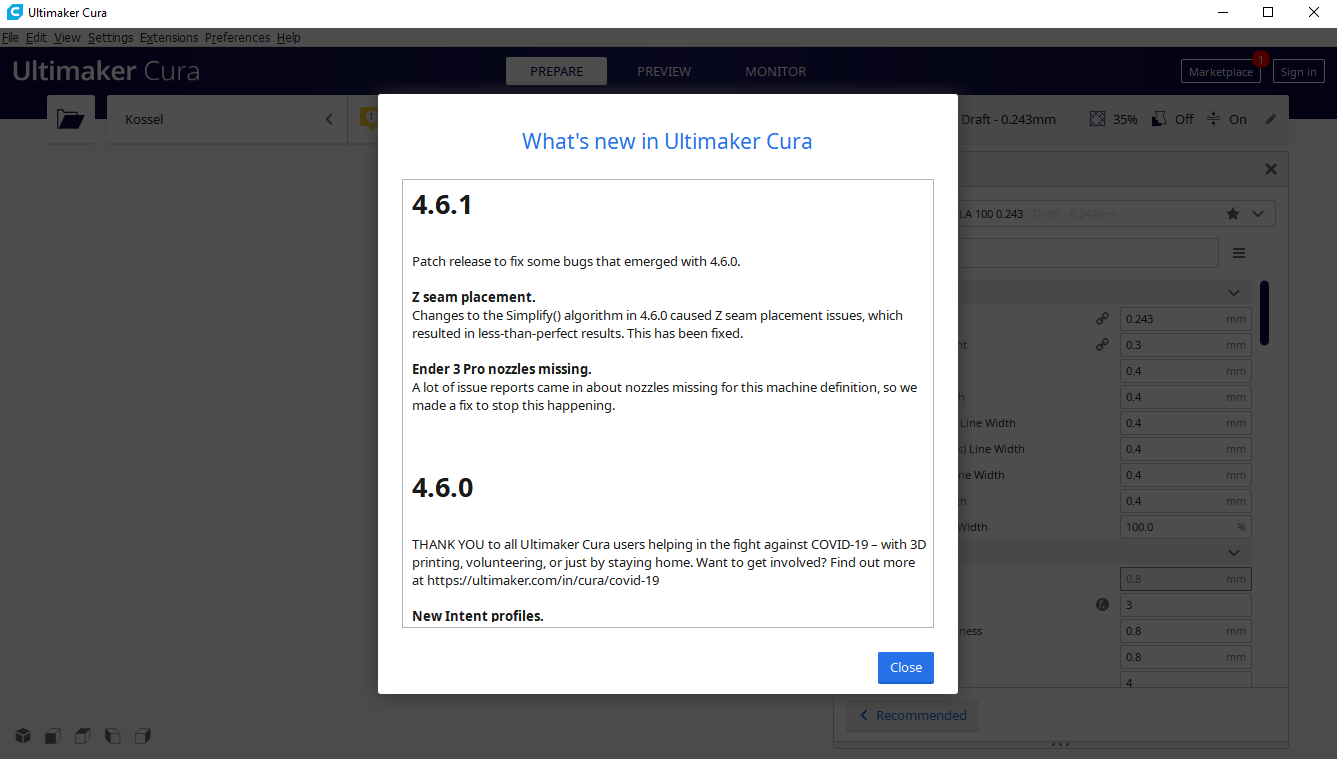Open the File menu
1337x759 pixels.
(10, 37)
